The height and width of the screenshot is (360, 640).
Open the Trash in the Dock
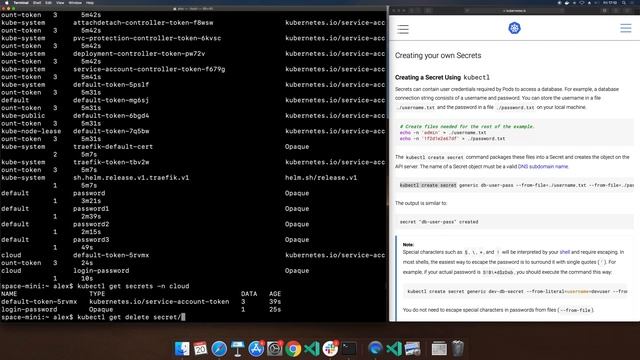[458, 349]
